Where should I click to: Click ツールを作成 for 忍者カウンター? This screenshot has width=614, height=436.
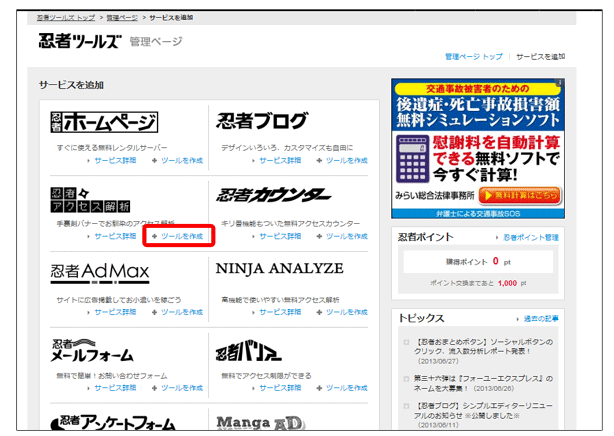coord(347,236)
